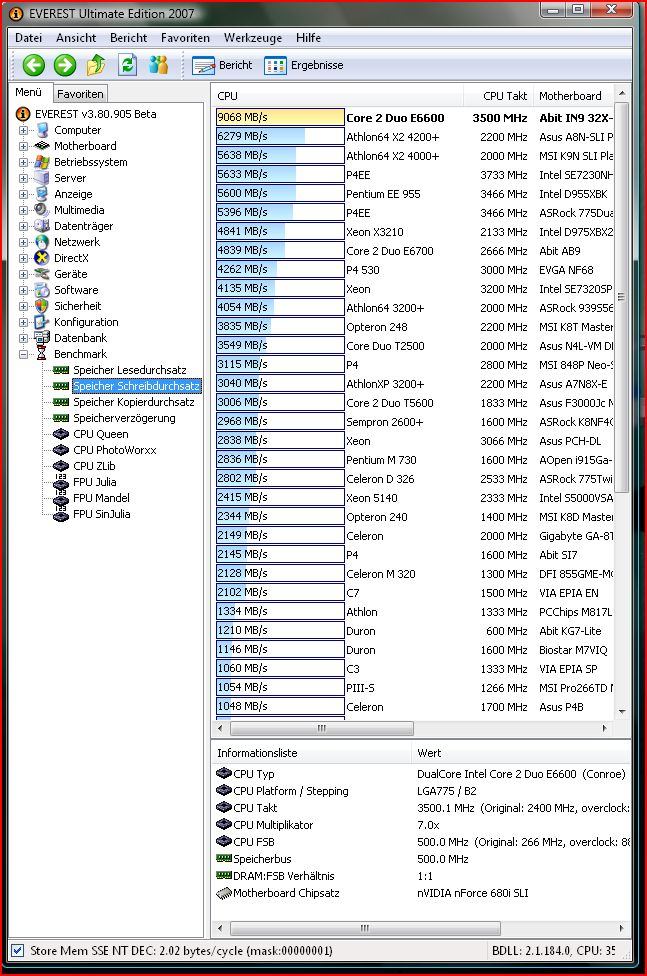Viewport: 647px width, 976px height.
Task: Open the Bericht report toolbar button
Action: [222, 65]
